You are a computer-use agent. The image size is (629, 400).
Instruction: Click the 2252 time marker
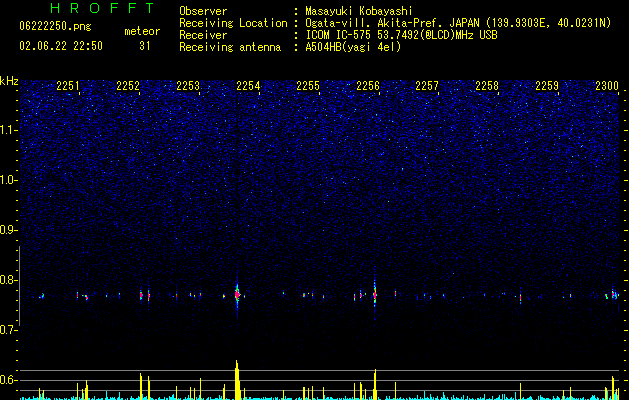click(128, 86)
